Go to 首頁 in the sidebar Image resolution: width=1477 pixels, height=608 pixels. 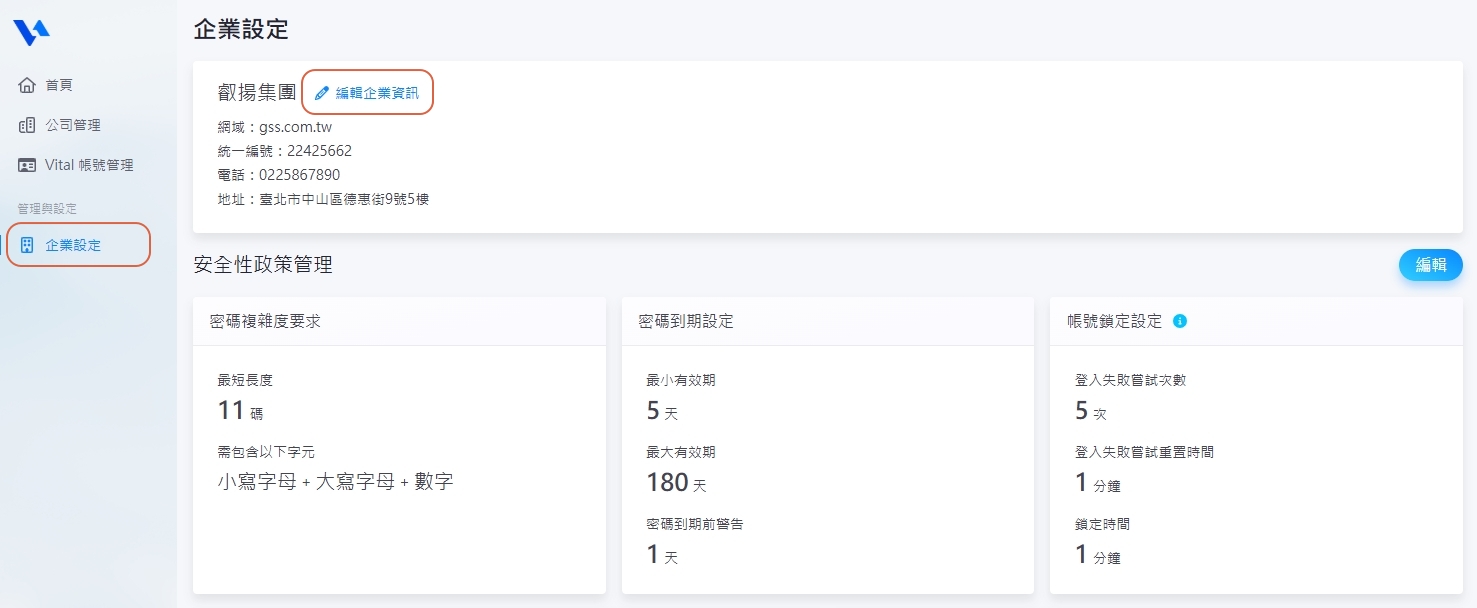click(x=59, y=85)
